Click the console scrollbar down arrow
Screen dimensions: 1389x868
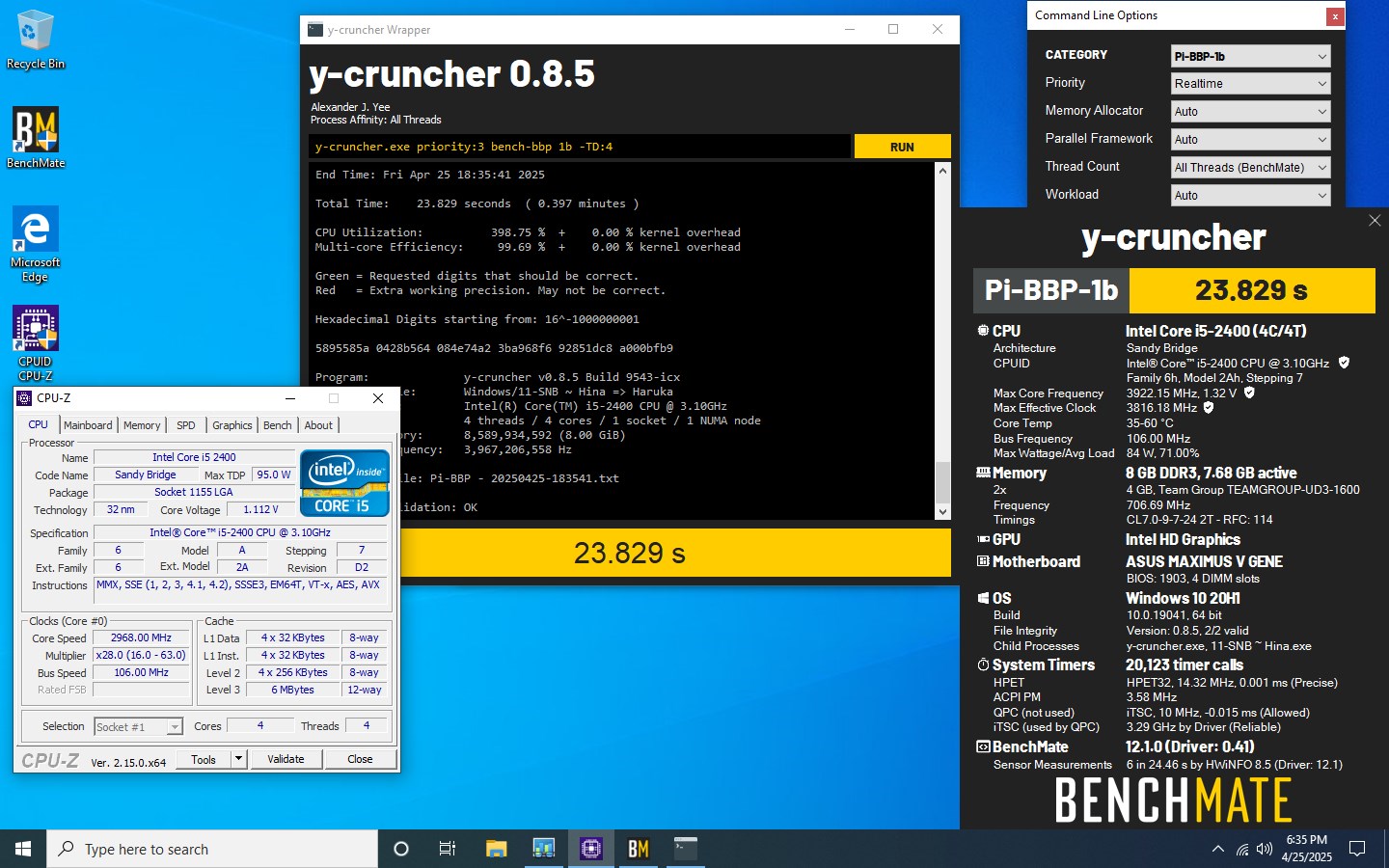click(x=942, y=512)
